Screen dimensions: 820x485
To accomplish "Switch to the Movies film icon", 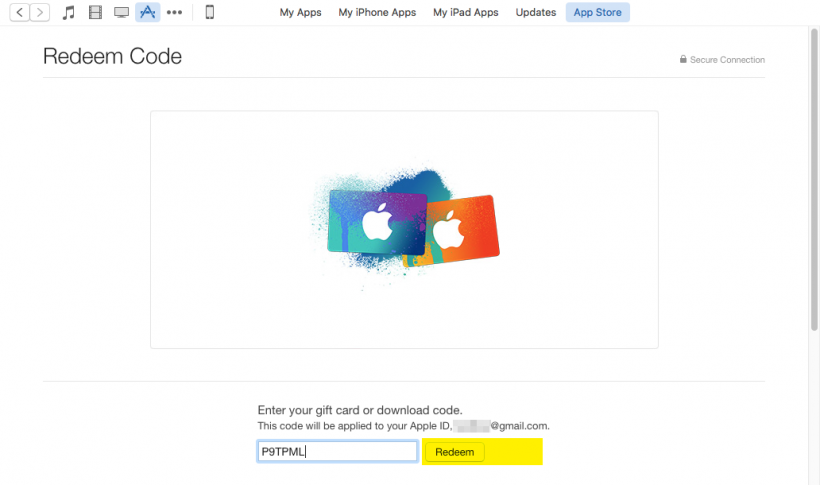I will (95, 13).
